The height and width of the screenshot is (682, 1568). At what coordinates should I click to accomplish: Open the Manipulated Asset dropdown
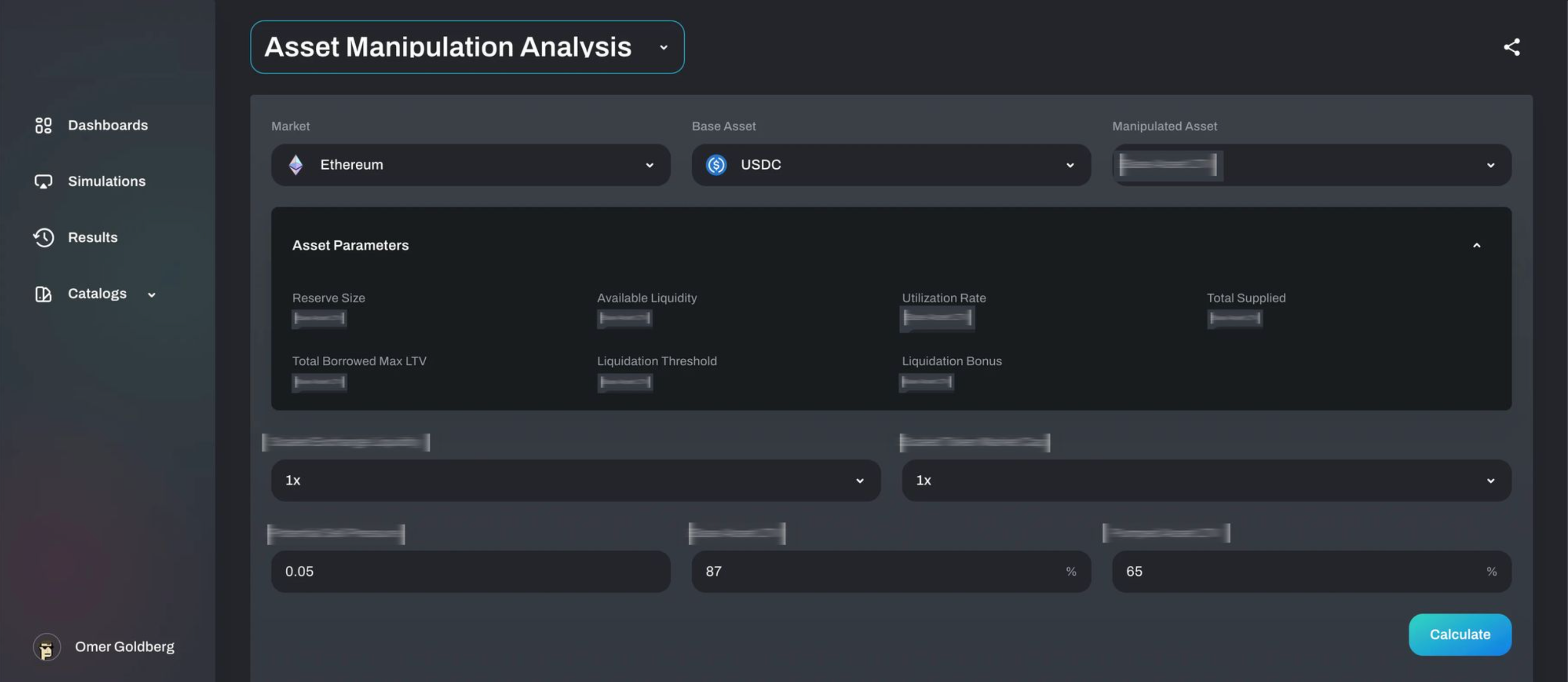pos(1489,165)
